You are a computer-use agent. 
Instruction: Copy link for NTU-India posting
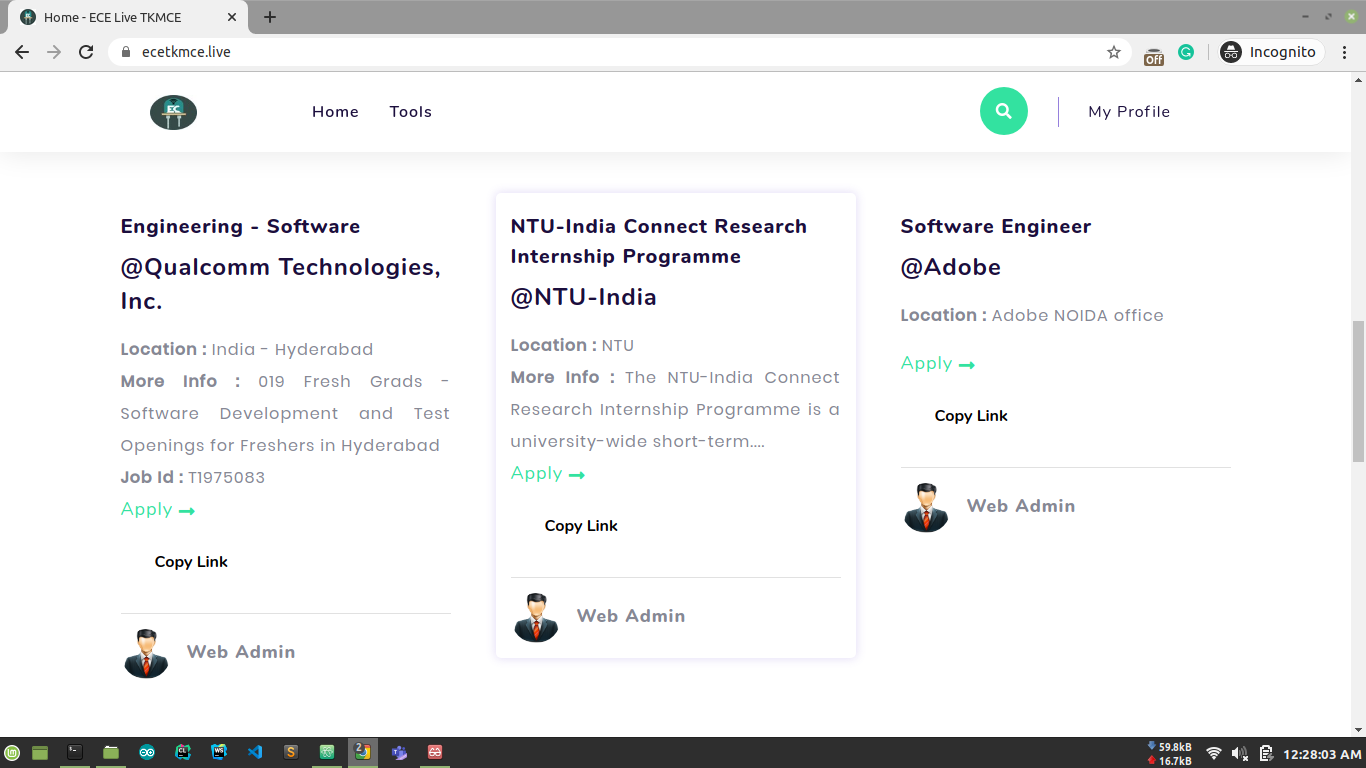[581, 526]
